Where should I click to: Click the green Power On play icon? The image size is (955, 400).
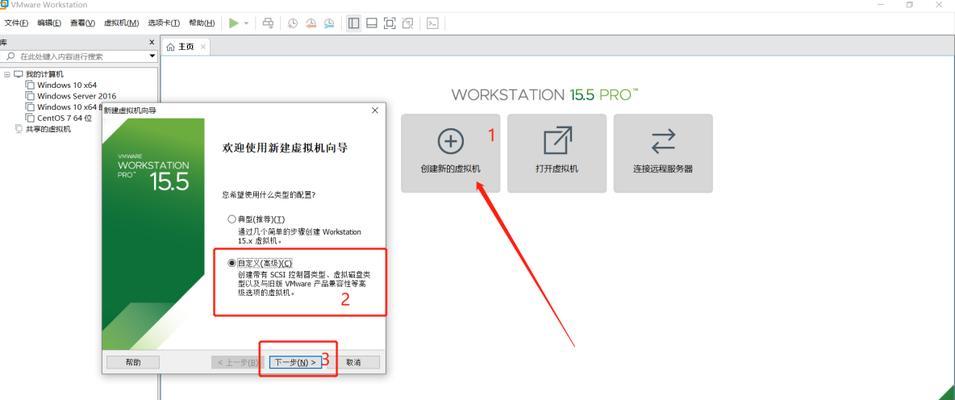pyautogui.click(x=233, y=23)
